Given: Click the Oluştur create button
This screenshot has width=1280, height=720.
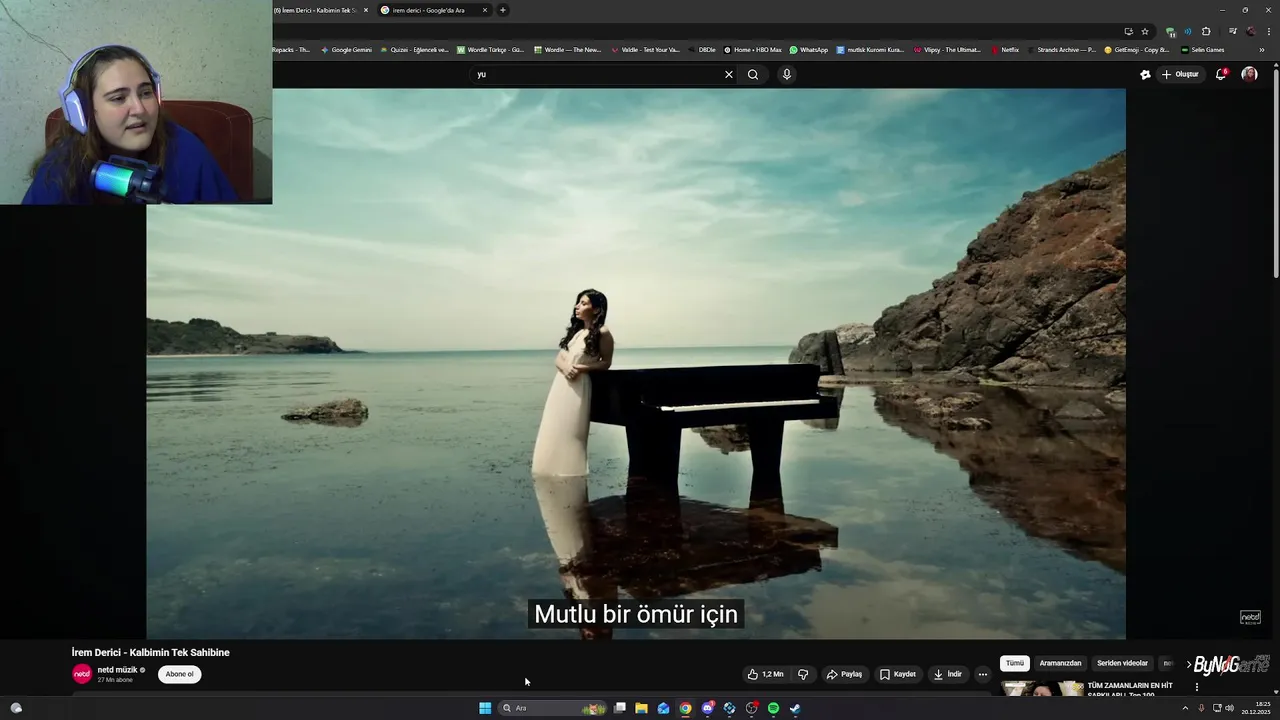Looking at the screenshot, I should pyautogui.click(x=1180, y=74).
